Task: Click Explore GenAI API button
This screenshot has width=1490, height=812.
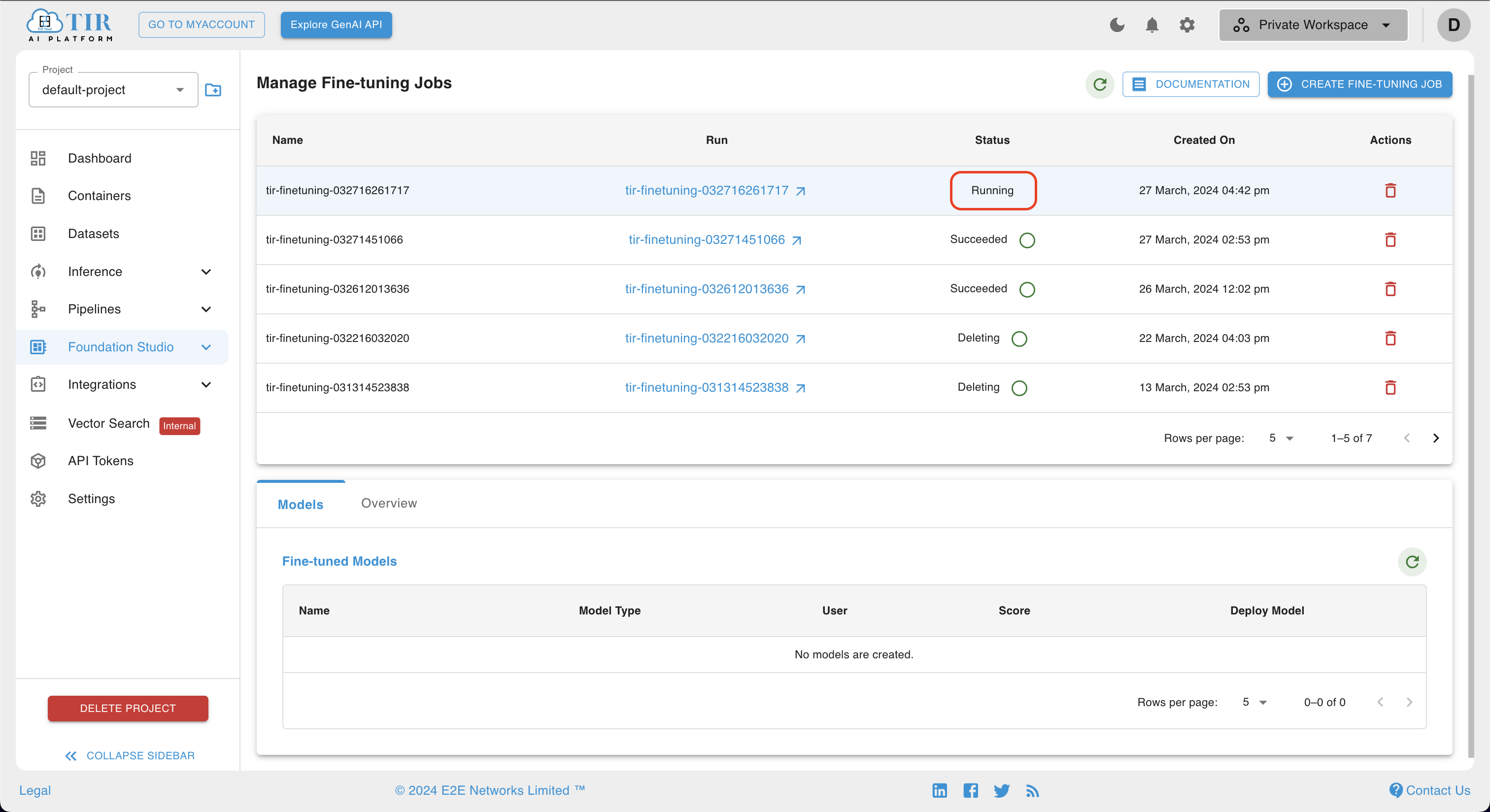Action: (x=336, y=25)
